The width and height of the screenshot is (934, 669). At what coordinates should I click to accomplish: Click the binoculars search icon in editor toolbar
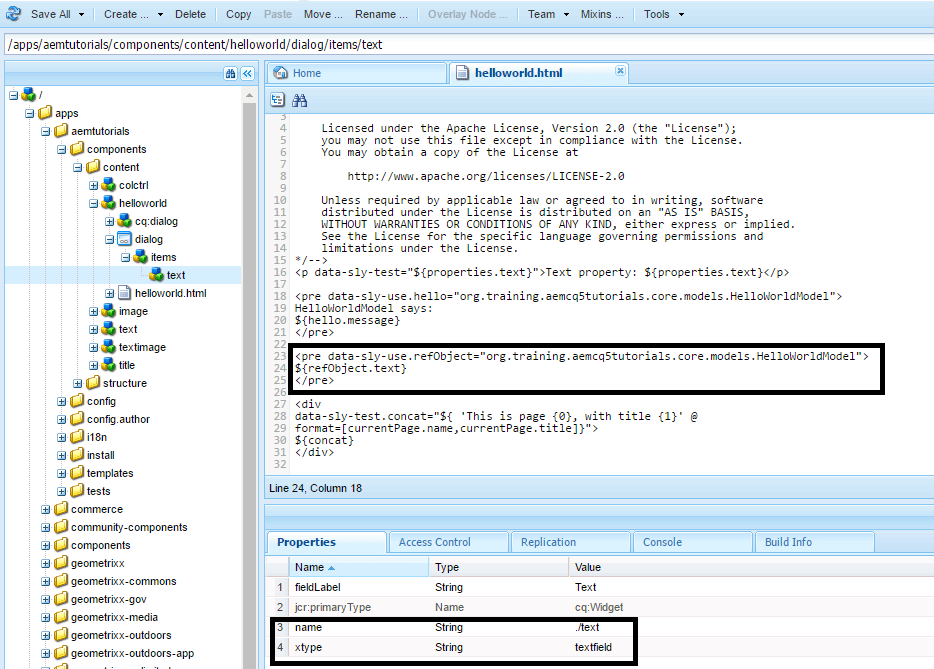click(x=300, y=100)
